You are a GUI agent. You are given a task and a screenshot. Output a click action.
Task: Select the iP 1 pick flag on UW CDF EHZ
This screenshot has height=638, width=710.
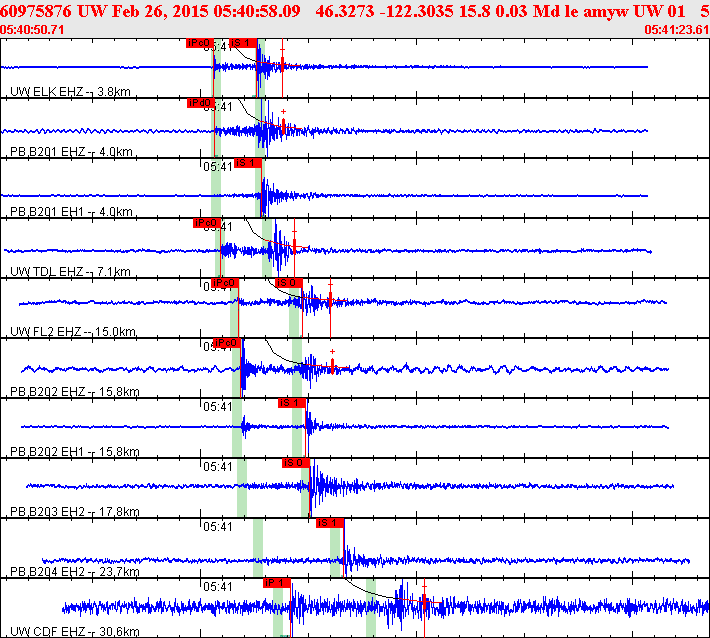(x=277, y=583)
